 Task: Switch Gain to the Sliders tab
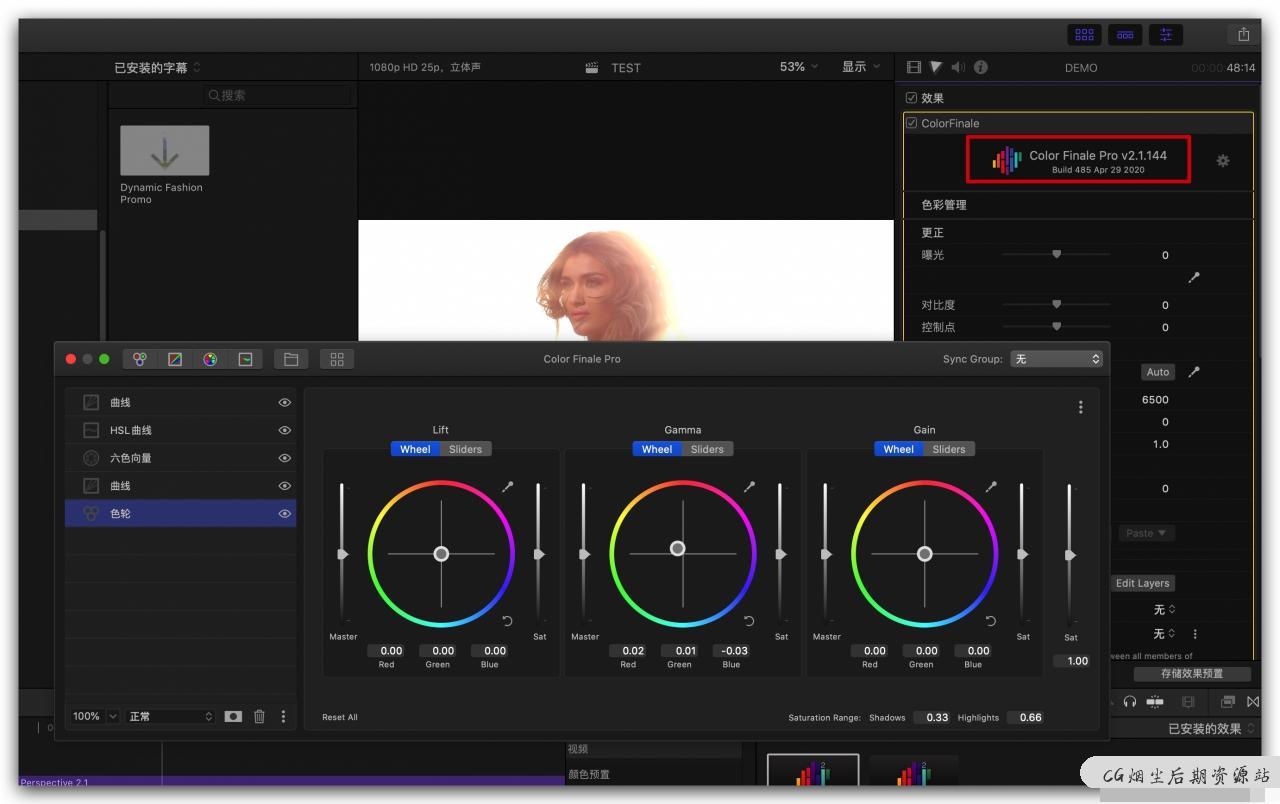[949, 449]
